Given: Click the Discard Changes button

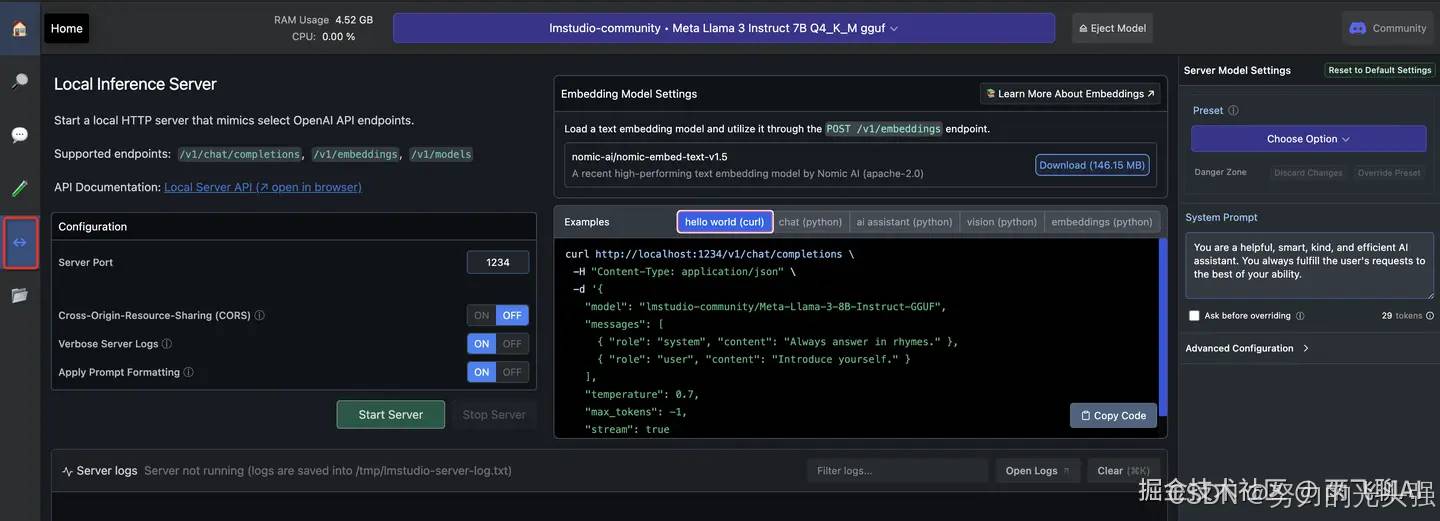Looking at the screenshot, I should tap(1308, 173).
